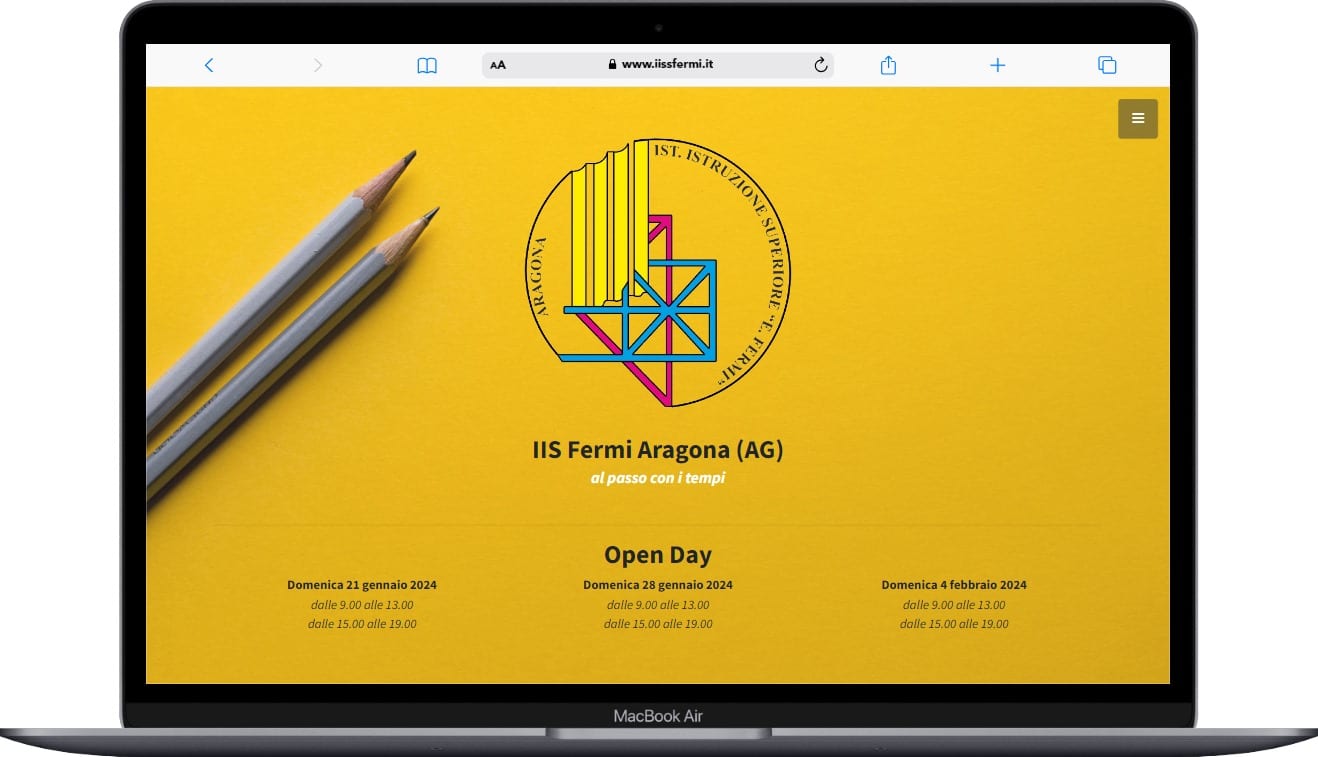Select Domenica 4 febbraio 2024 date
The width and height of the screenshot is (1318, 757).
point(954,585)
